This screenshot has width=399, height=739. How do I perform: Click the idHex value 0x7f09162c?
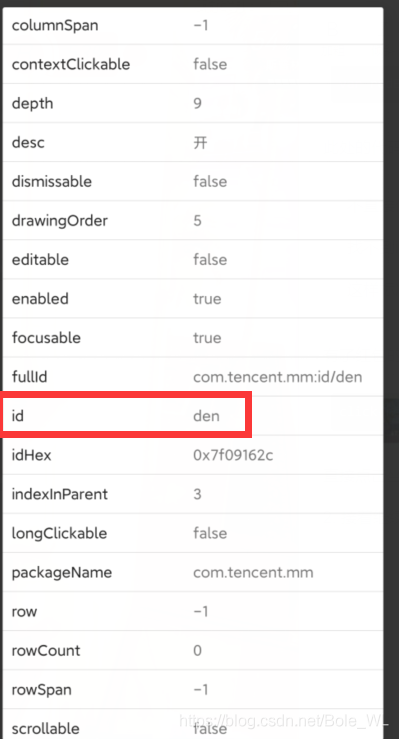pos(233,455)
